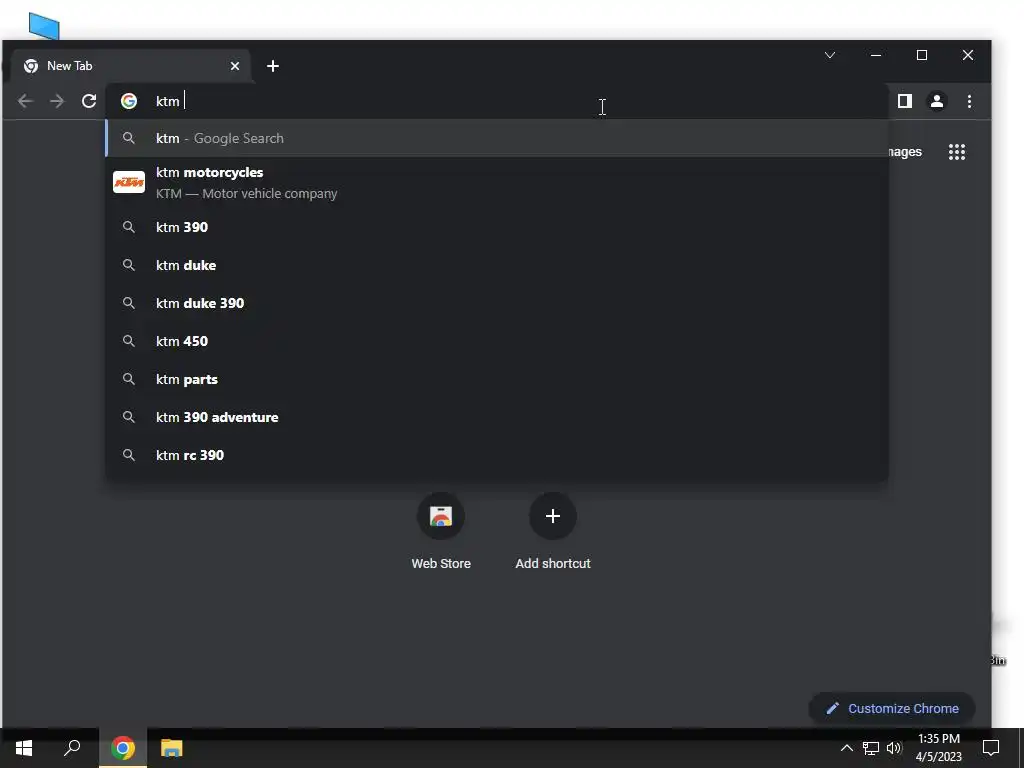The height and width of the screenshot is (768, 1024).
Task: Close the New Tab tab
Action: click(234, 66)
